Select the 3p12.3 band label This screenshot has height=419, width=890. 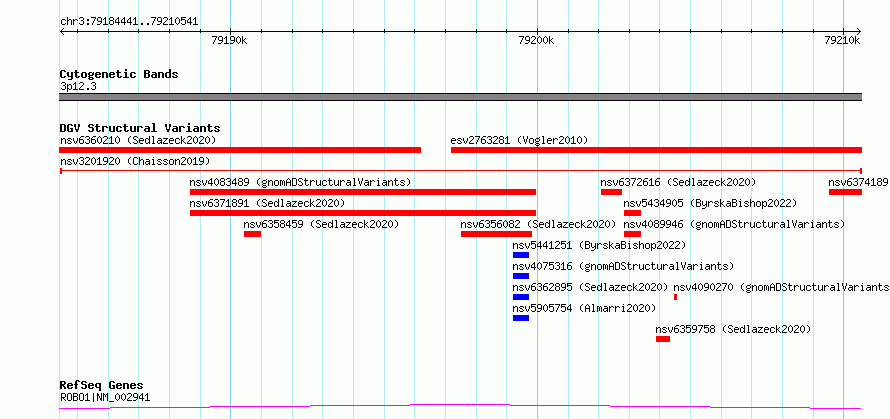[78, 86]
